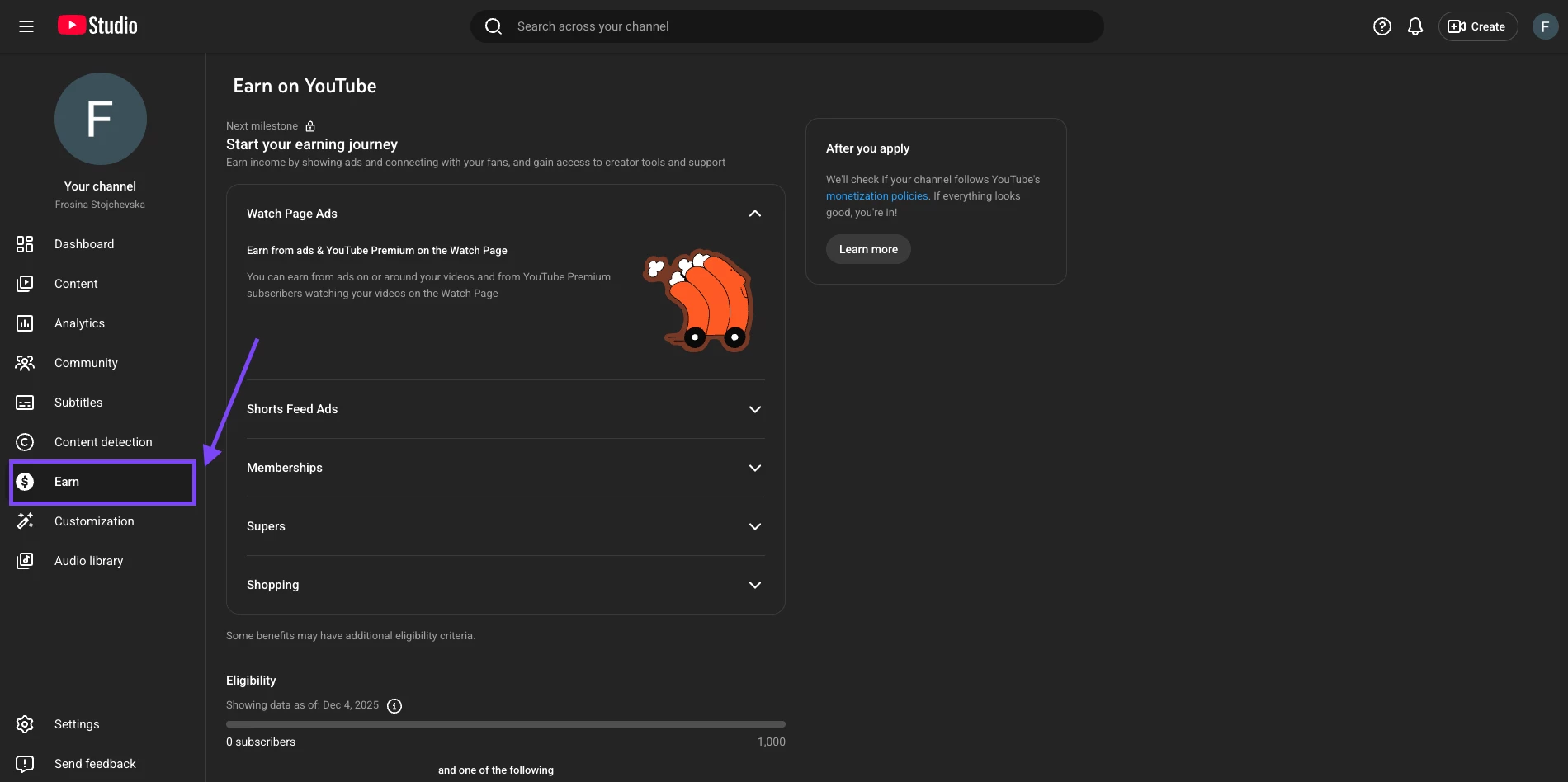
Task: Click the Learn more button
Action: [868, 249]
